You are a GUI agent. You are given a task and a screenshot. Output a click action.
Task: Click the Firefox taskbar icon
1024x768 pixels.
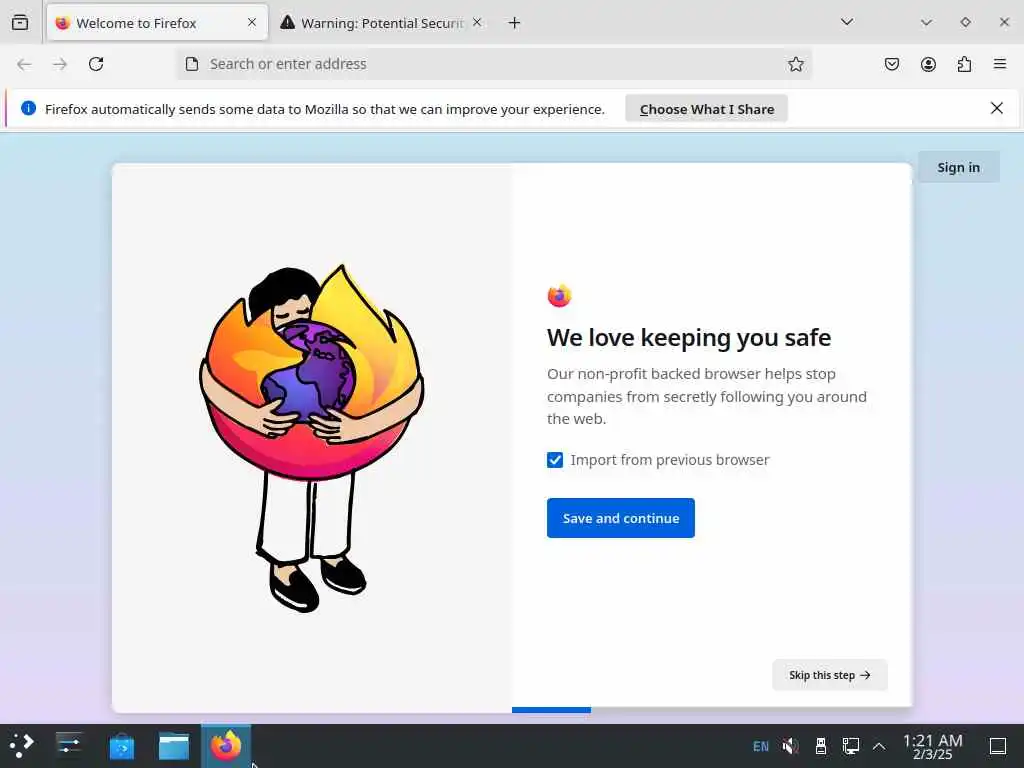[x=226, y=746]
